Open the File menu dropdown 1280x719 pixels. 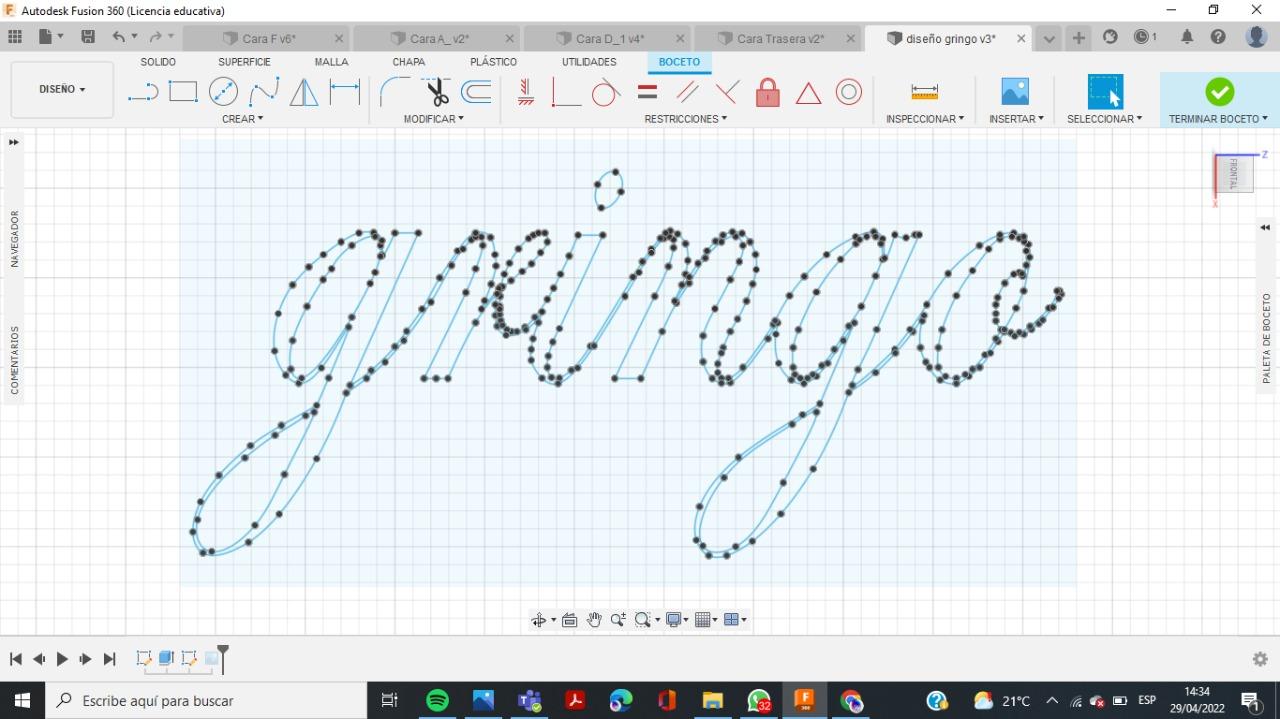click(50, 37)
